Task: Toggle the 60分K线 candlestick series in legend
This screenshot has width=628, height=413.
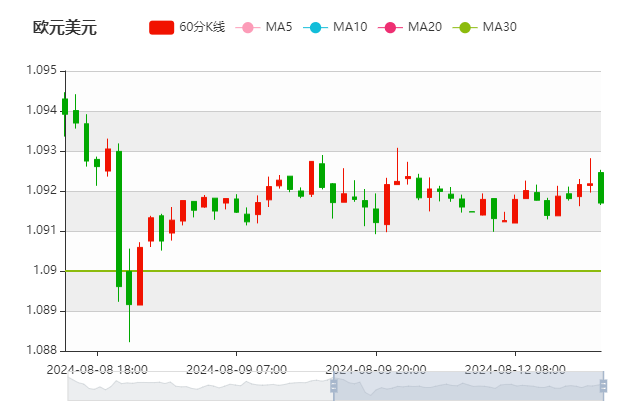Action: coord(187,27)
